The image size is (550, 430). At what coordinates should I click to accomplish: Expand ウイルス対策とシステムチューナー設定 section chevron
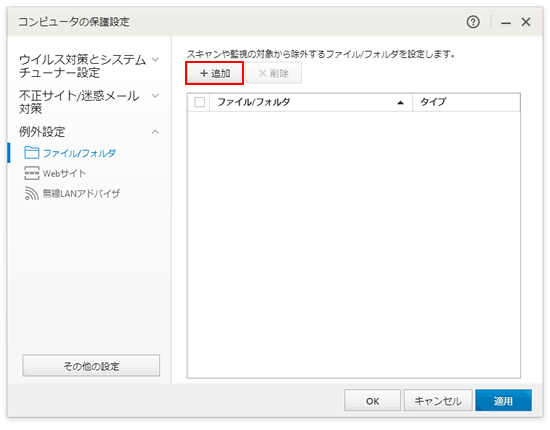155,60
